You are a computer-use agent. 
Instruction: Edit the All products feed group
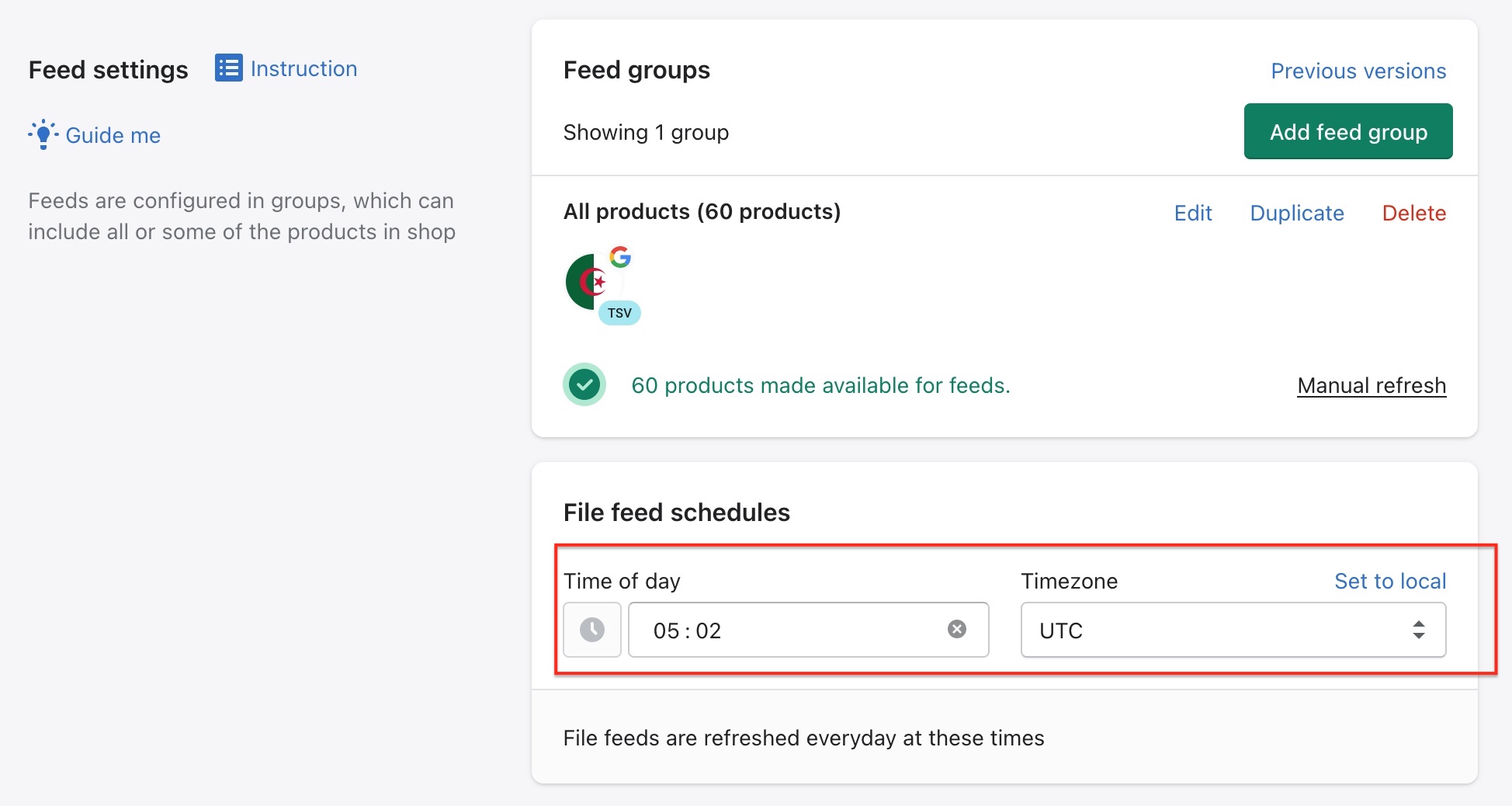1193,213
